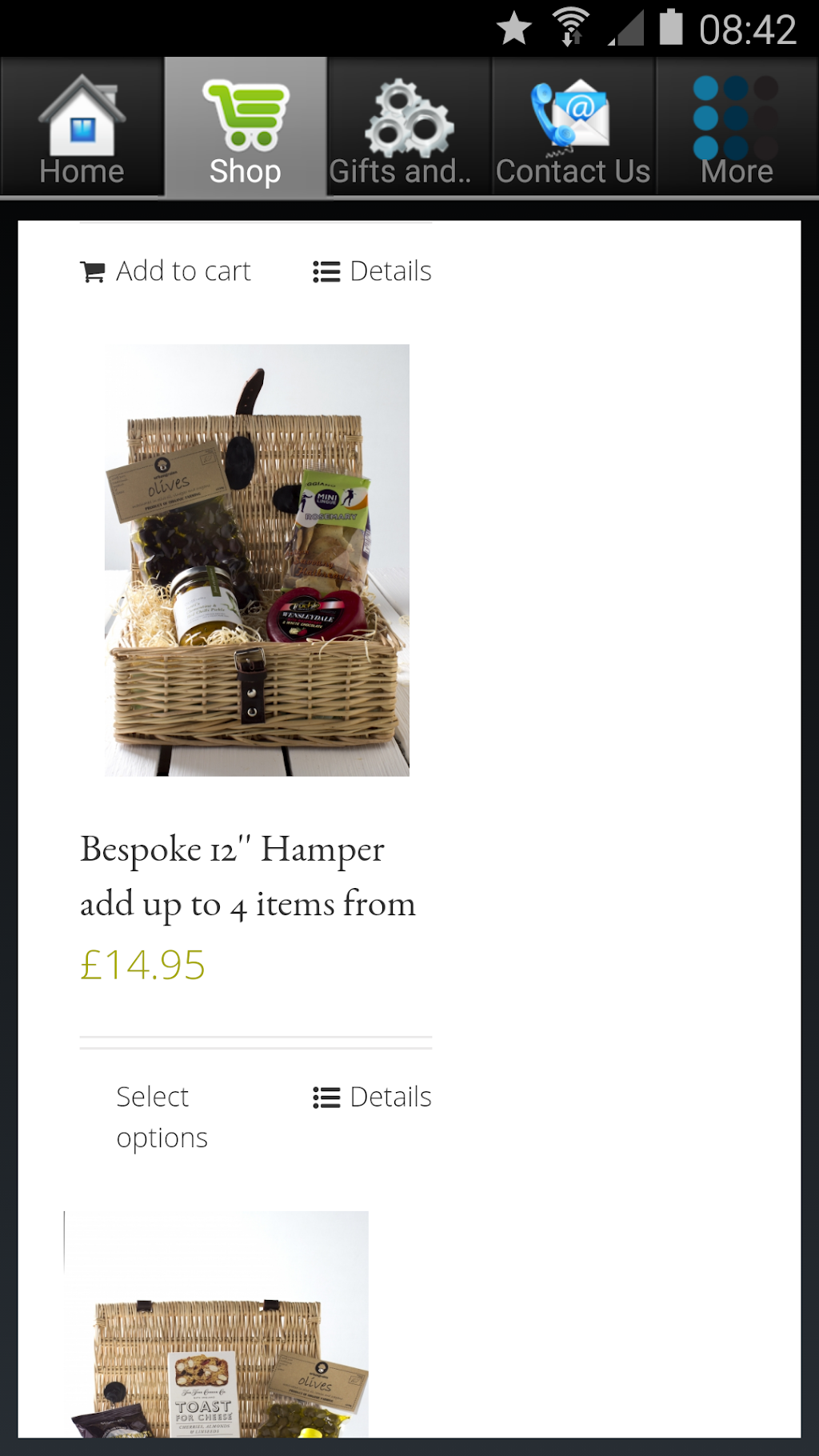Viewport: 819px width, 1456px height.
Task: Tap the star icon in the status bar
Action: (514, 29)
